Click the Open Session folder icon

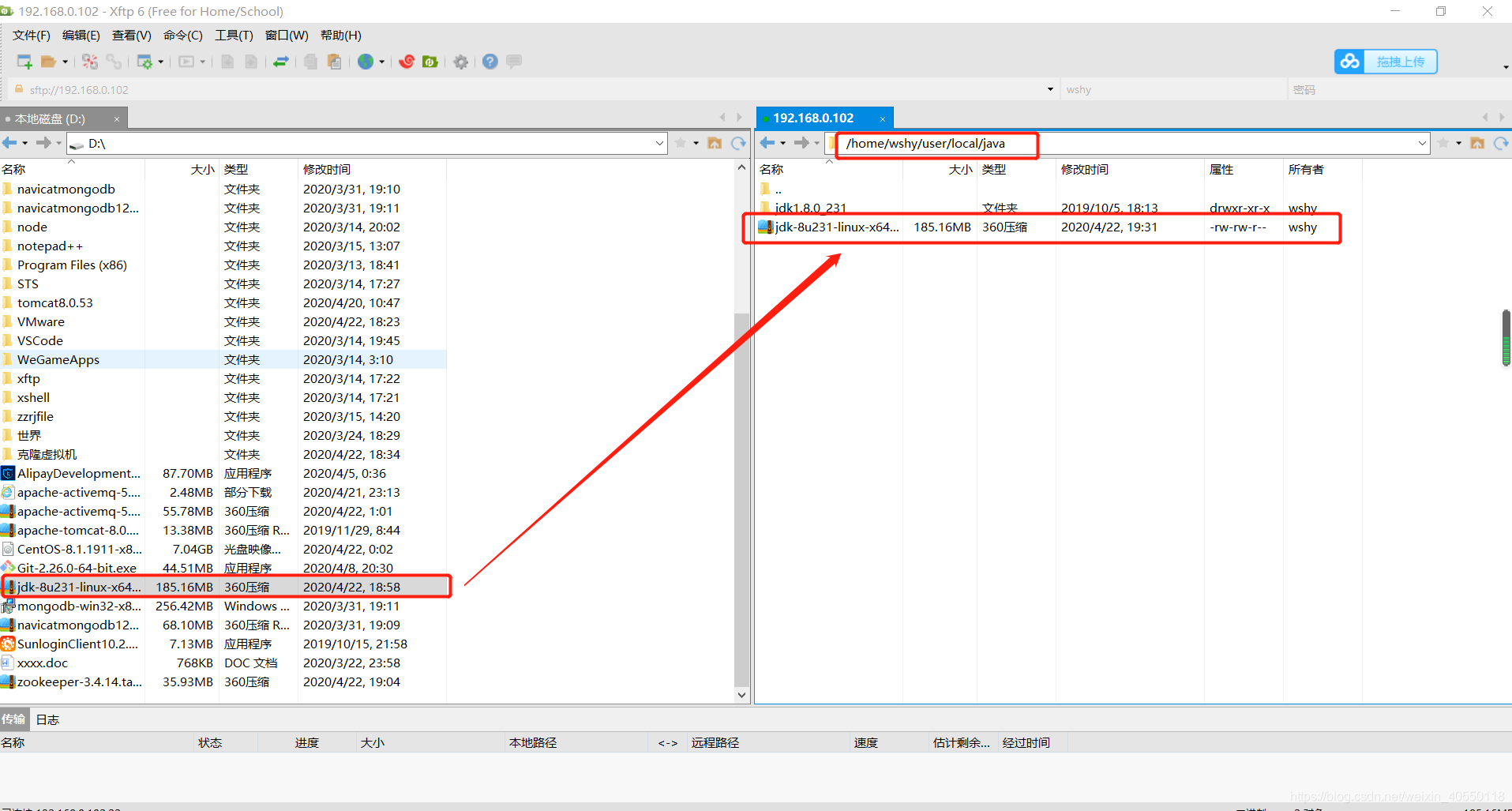pyautogui.click(x=48, y=62)
